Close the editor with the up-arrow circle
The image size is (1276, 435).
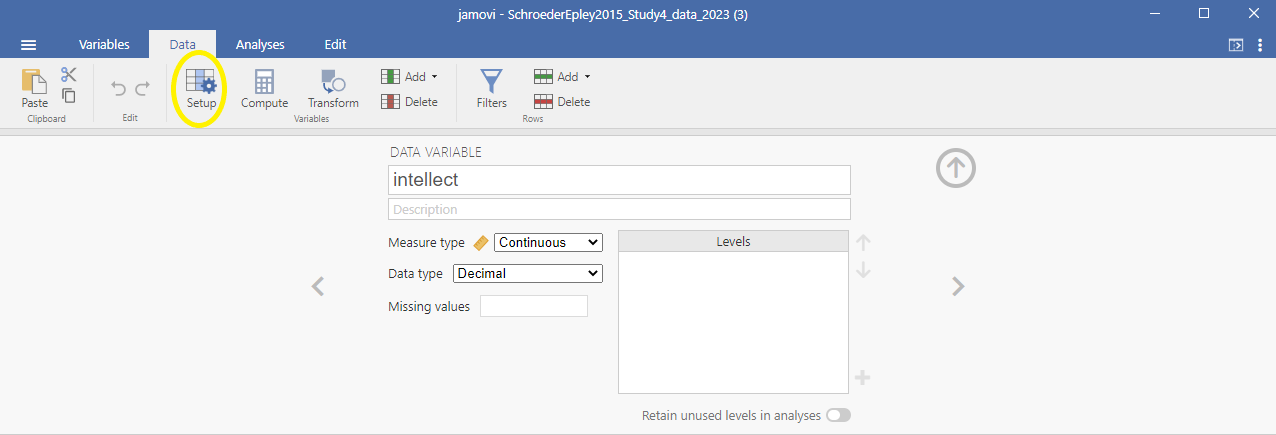coord(956,167)
